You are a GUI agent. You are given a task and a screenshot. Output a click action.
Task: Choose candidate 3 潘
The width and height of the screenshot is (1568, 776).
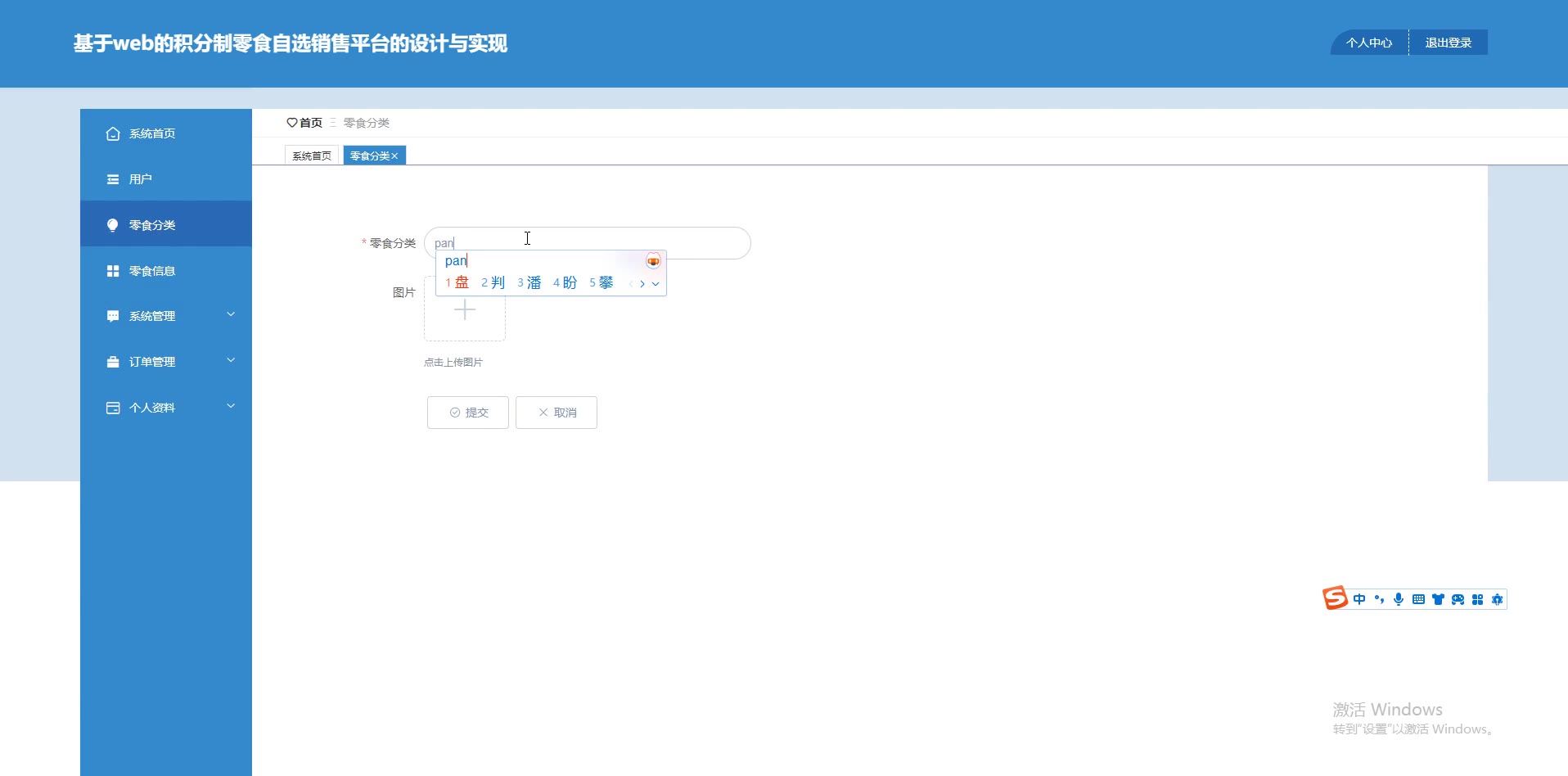(x=529, y=282)
